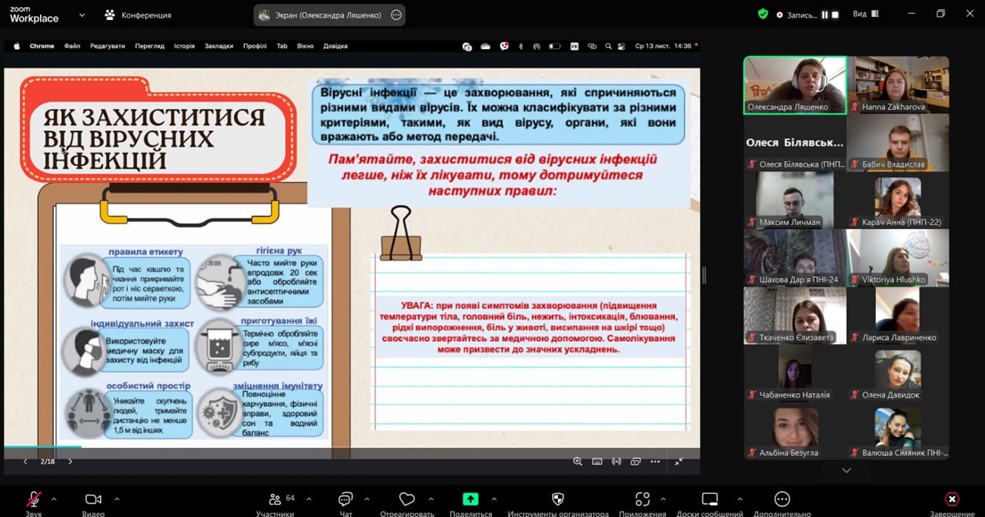Unmute the microphone (Звук)
Image resolution: width=985 pixels, height=517 pixels.
pyautogui.click(x=34, y=499)
